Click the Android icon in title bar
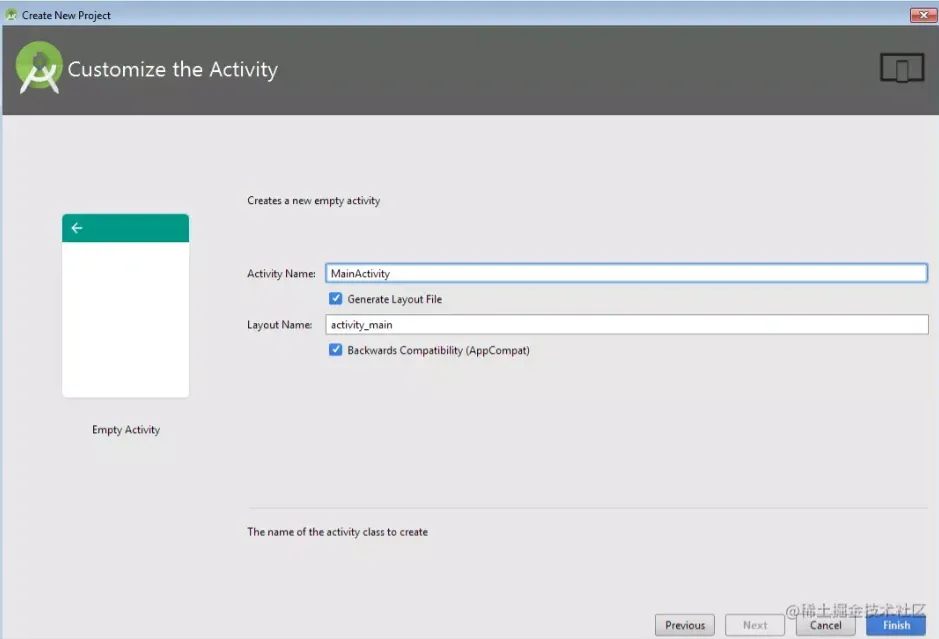Viewport: 939px width, 639px height. tap(11, 15)
